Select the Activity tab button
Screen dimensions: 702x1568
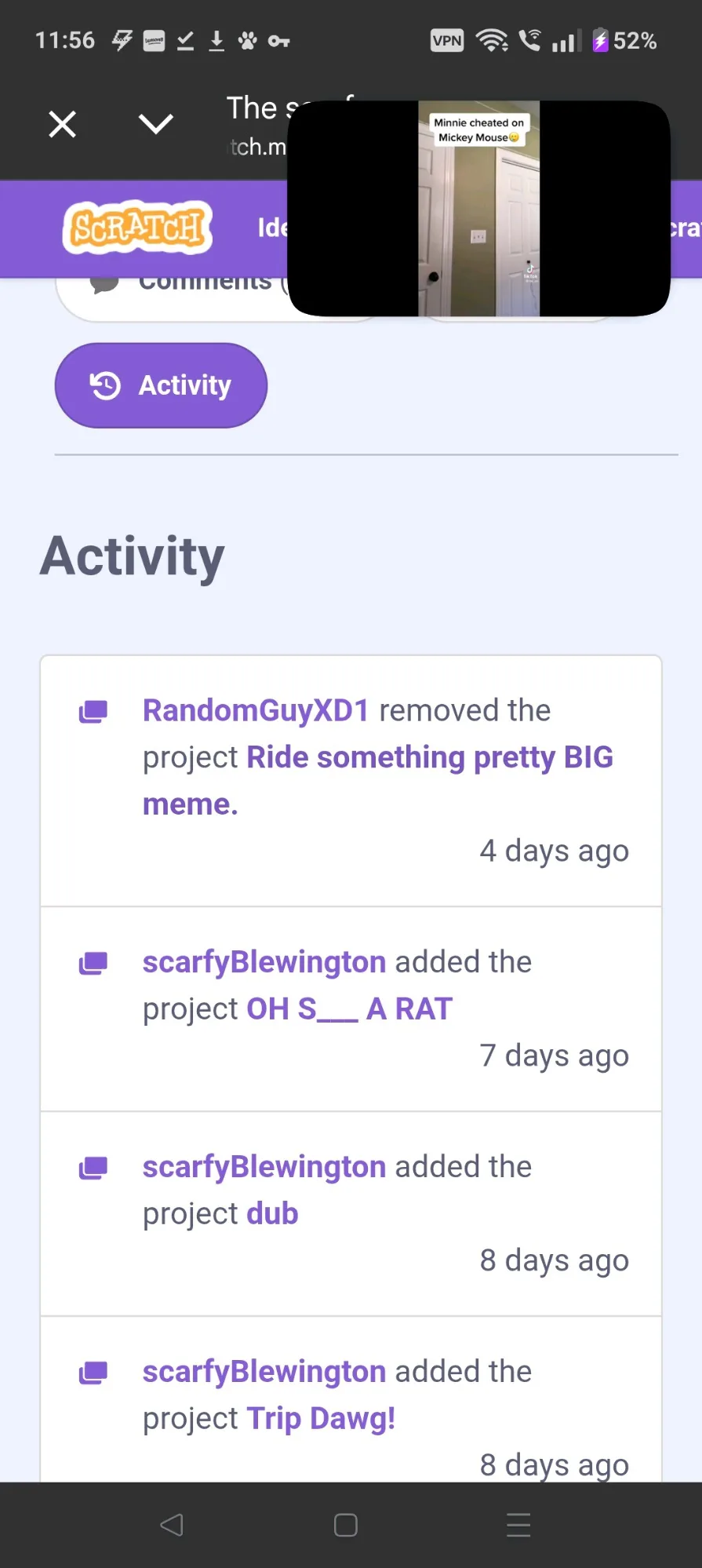coord(161,385)
